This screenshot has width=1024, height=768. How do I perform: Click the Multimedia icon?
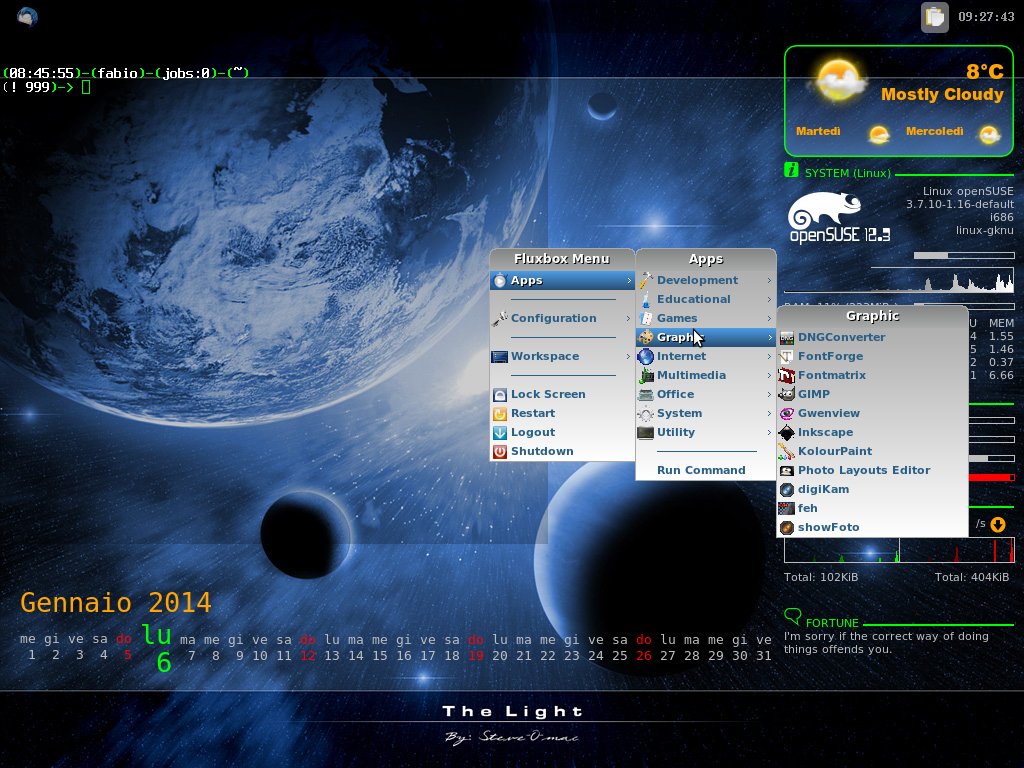point(646,375)
